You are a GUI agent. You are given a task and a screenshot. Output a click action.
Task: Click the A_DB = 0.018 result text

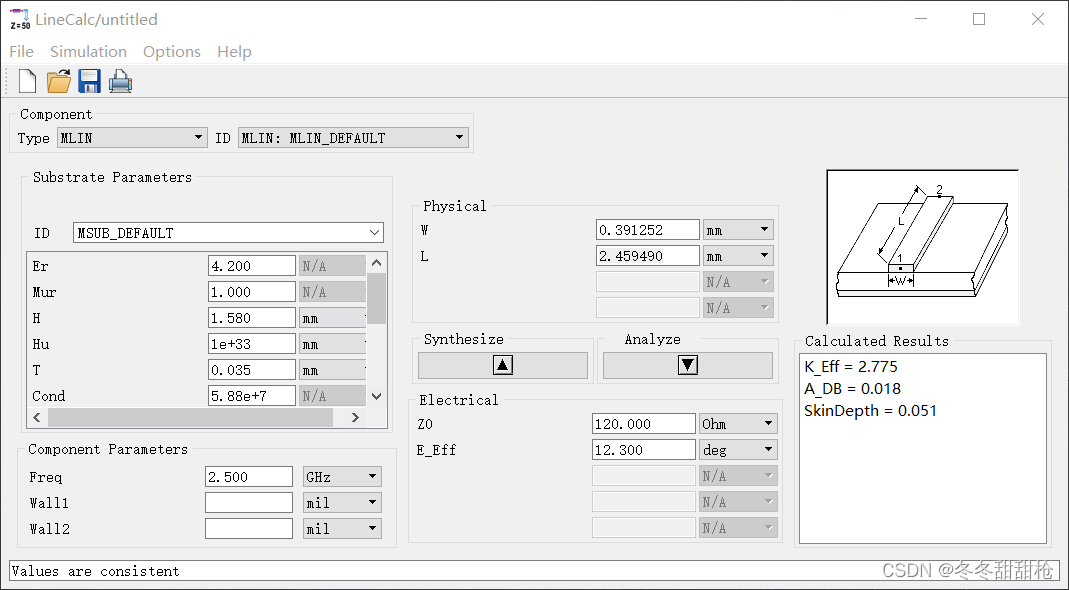852,389
